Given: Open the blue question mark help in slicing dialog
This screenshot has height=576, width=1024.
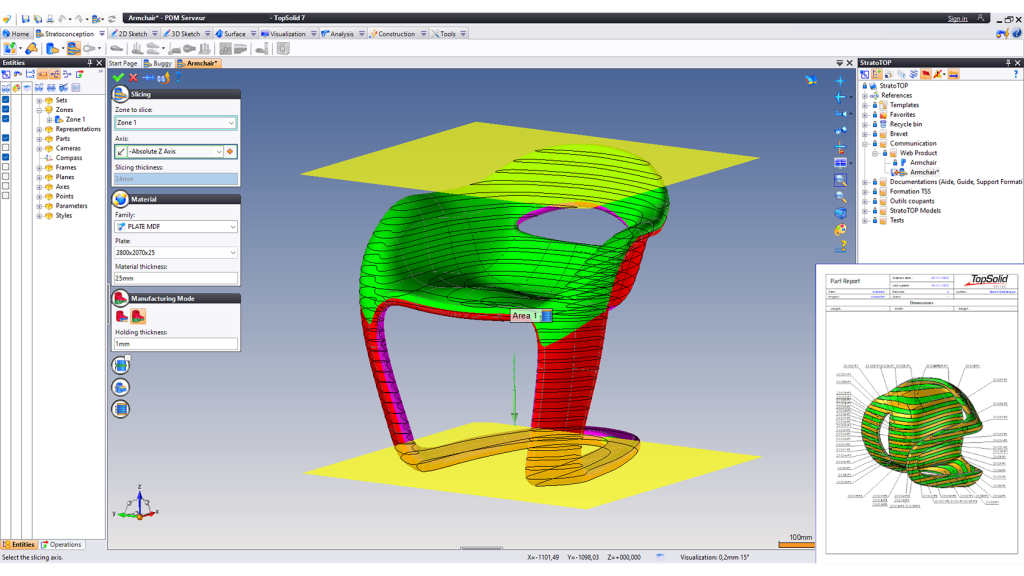Looking at the screenshot, I should [178, 78].
